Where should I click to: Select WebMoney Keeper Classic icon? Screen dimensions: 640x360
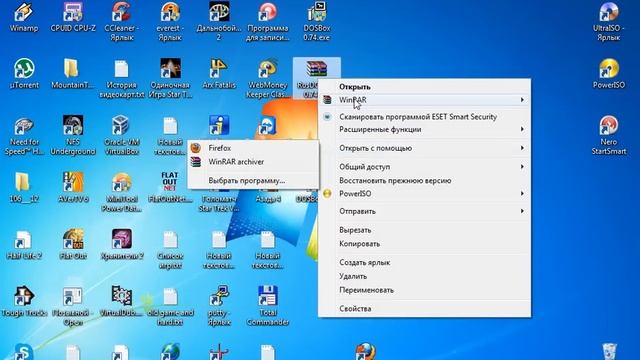(268, 78)
